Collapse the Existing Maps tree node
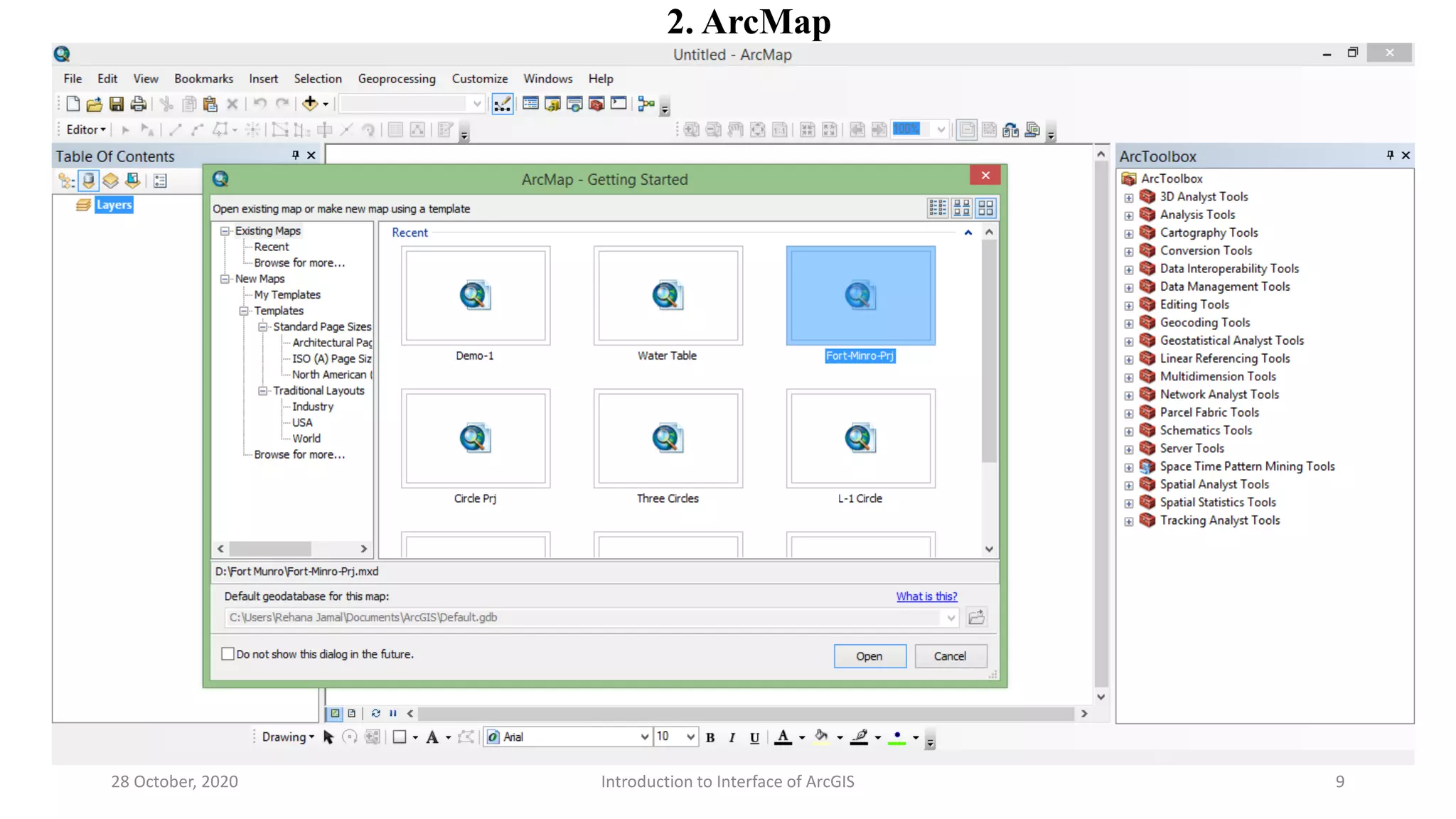The height and width of the screenshot is (819, 1456). pyautogui.click(x=225, y=231)
